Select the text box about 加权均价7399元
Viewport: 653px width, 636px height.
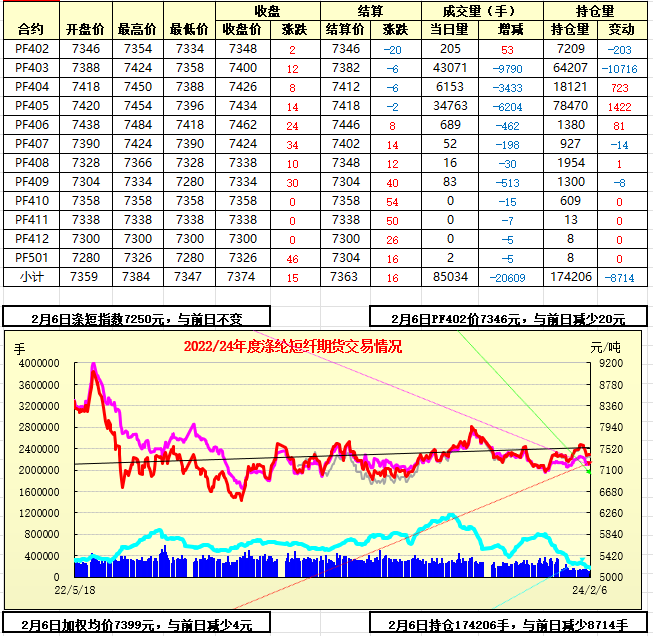(137, 625)
